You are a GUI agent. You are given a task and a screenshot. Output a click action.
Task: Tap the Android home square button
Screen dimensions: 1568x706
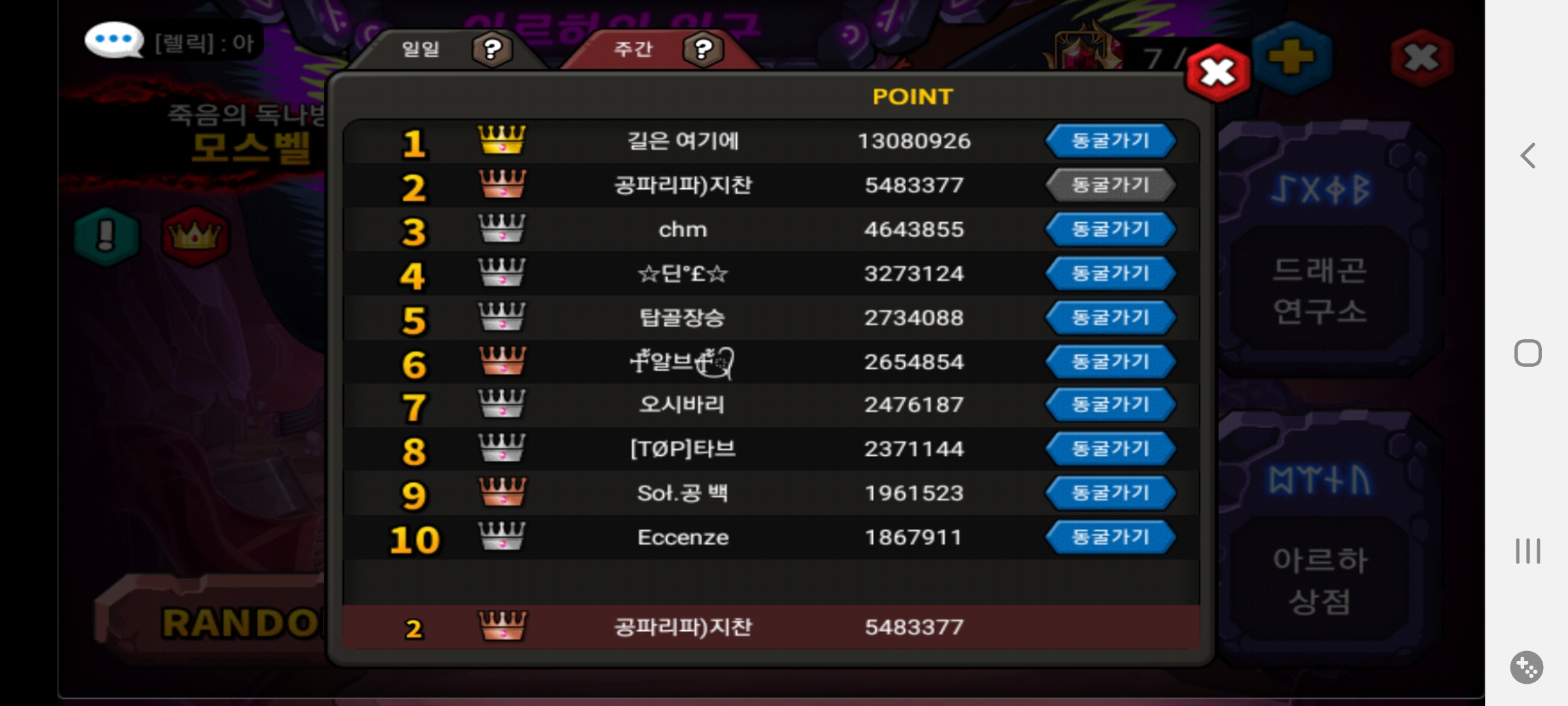[1527, 353]
